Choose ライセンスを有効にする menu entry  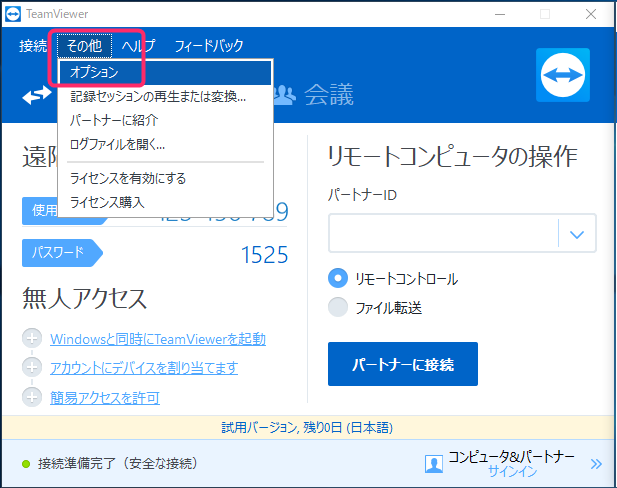165,179
